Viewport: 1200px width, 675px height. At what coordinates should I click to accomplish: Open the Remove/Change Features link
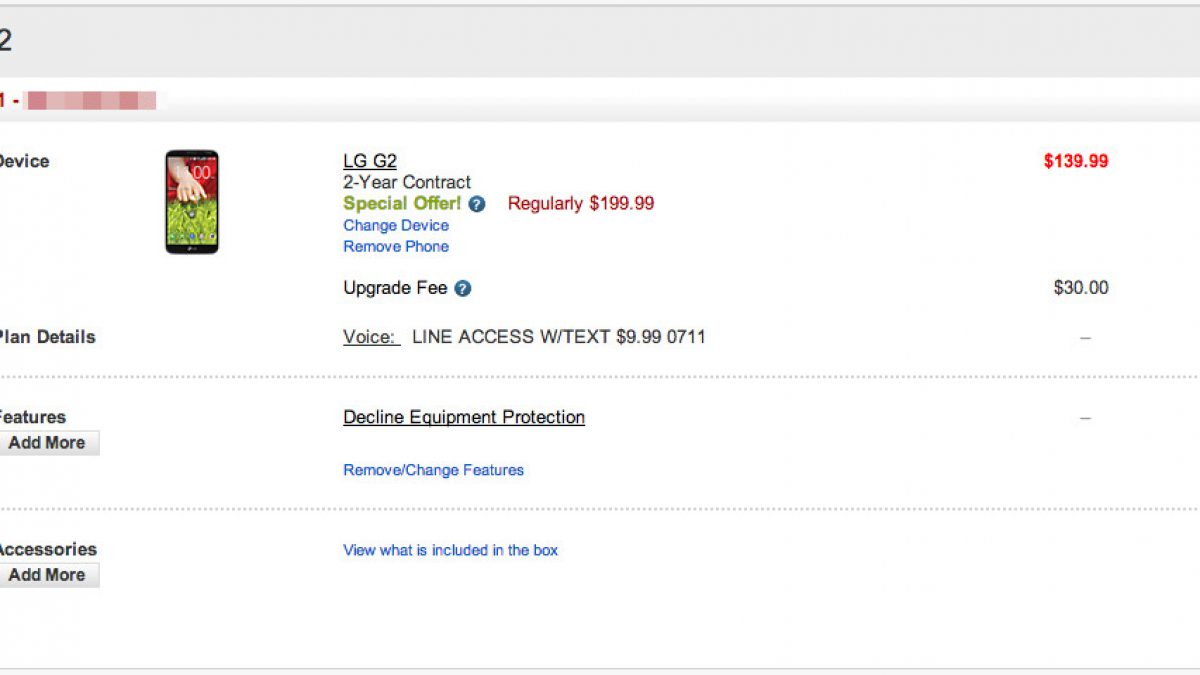pos(433,470)
